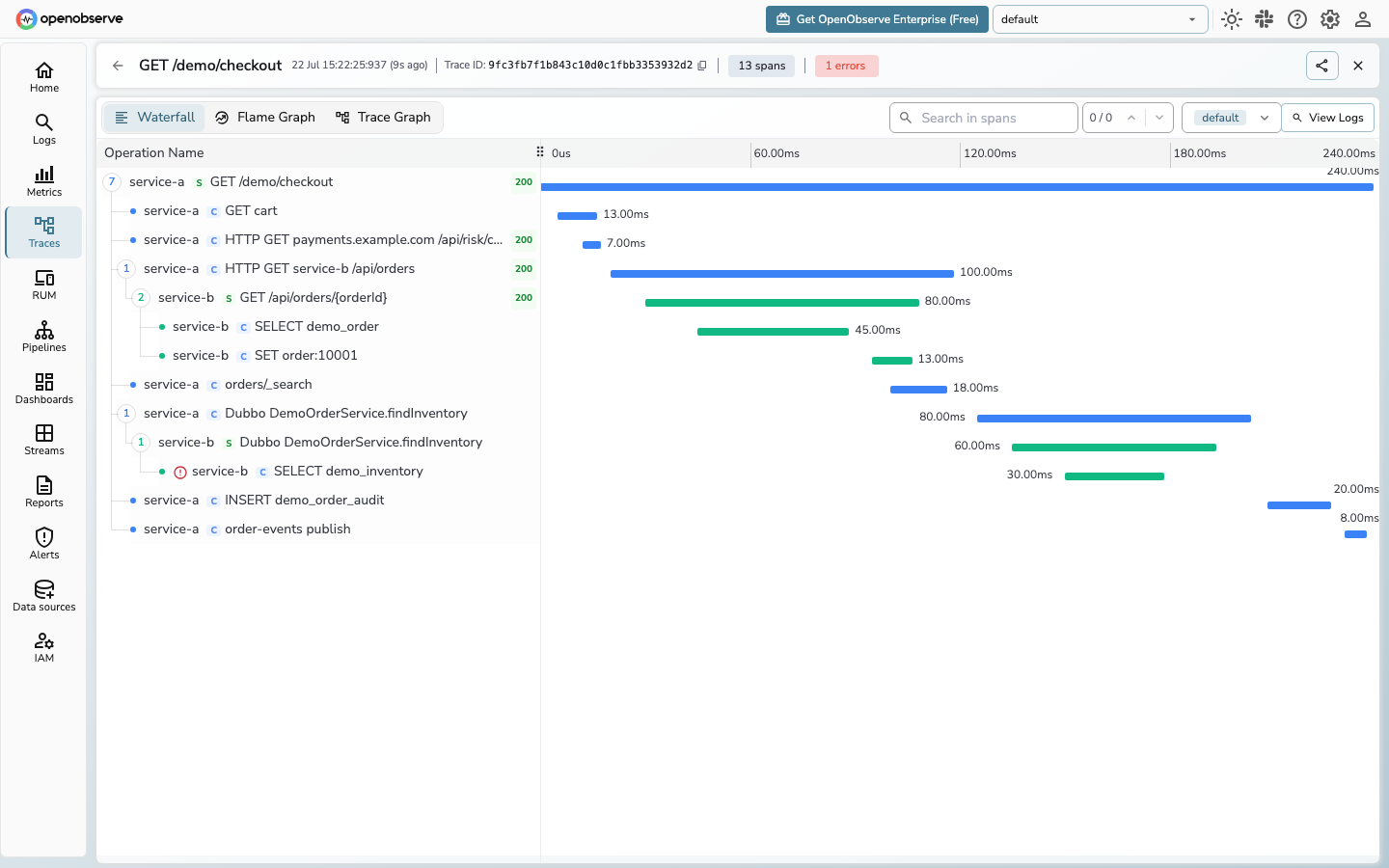Click the 1 errors badge
1389x868 pixels.
[846, 66]
